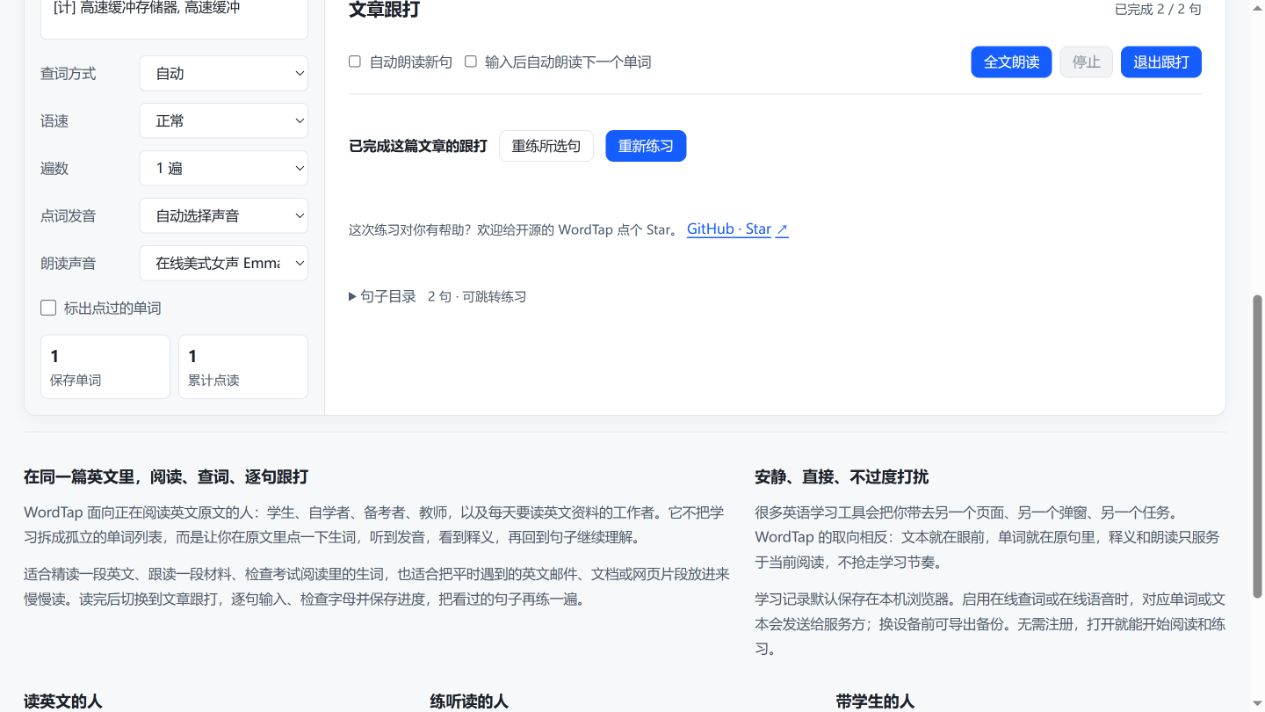Click the scrollbar up arrow
1265x712 pixels.
click(x=1257, y=8)
